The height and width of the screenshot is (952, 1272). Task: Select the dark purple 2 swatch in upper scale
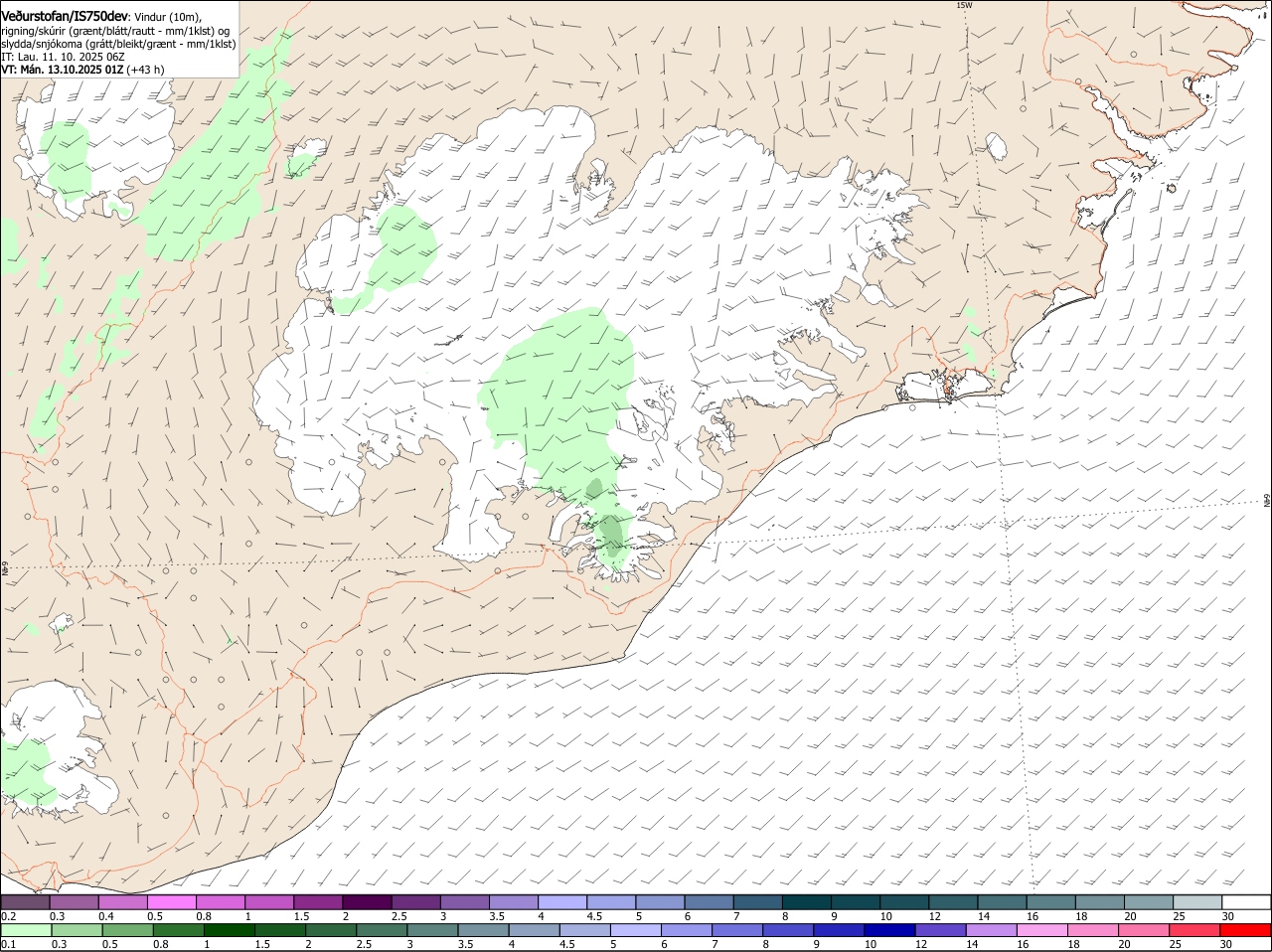pos(369,902)
